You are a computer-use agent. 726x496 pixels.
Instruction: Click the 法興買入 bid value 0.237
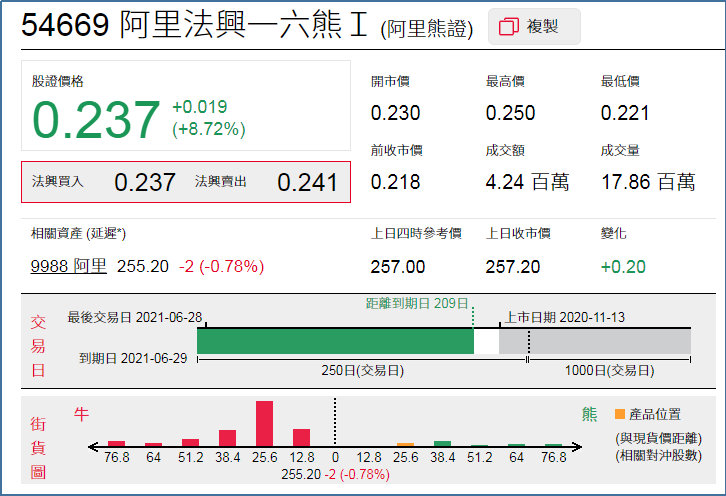point(145,182)
